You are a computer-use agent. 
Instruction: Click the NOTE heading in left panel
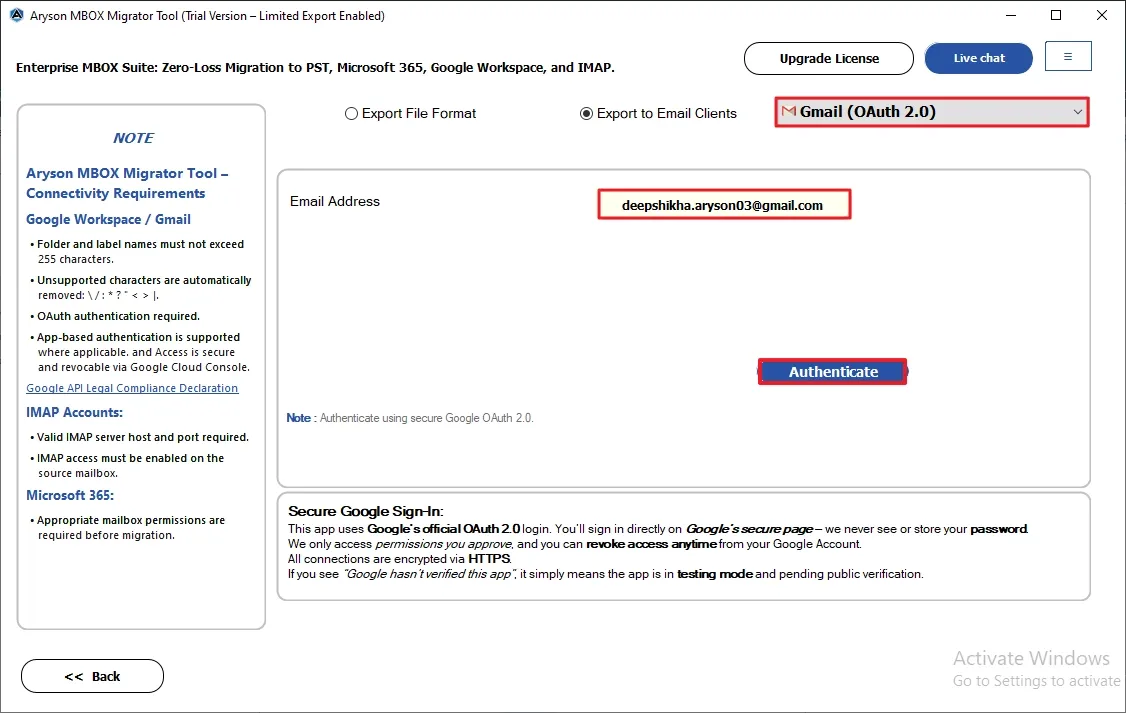click(x=134, y=138)
